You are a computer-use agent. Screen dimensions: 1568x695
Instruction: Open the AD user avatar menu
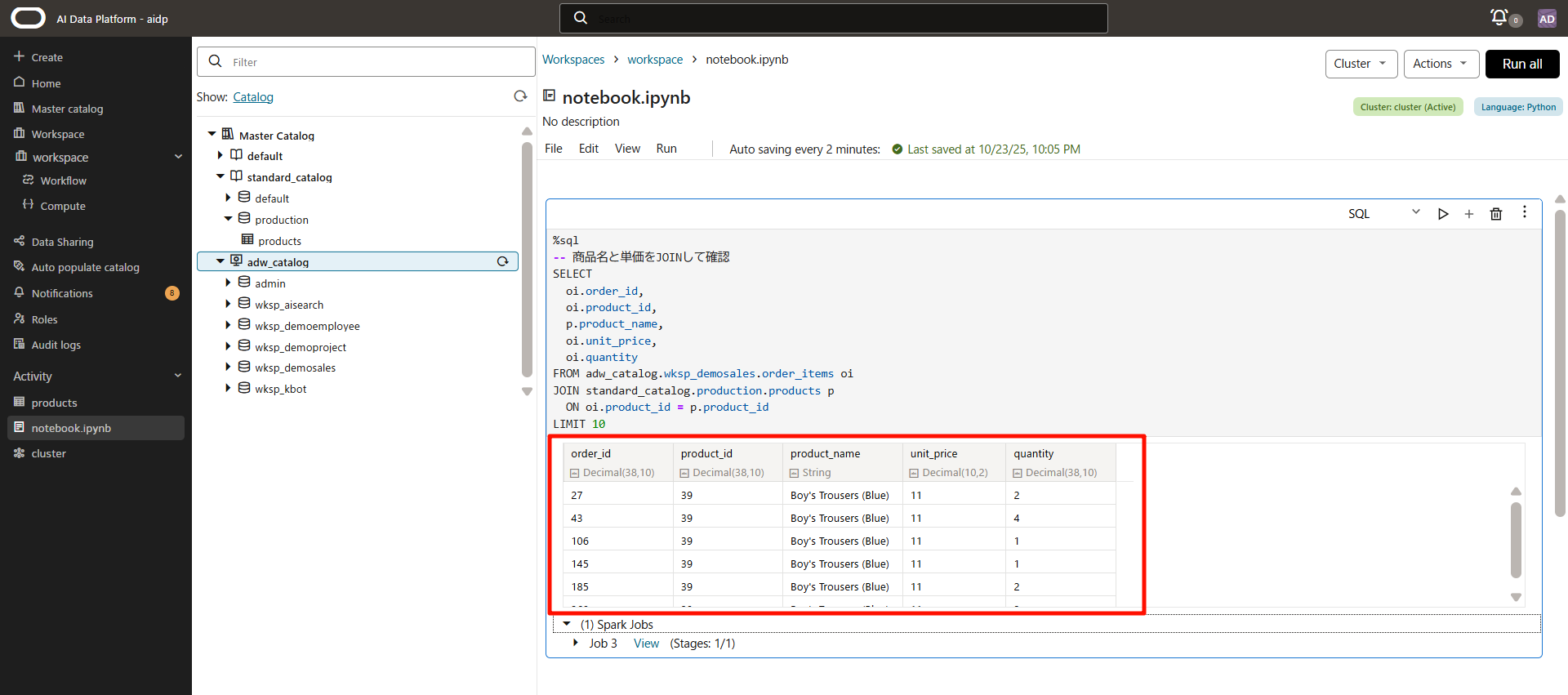click(1547, 19)
